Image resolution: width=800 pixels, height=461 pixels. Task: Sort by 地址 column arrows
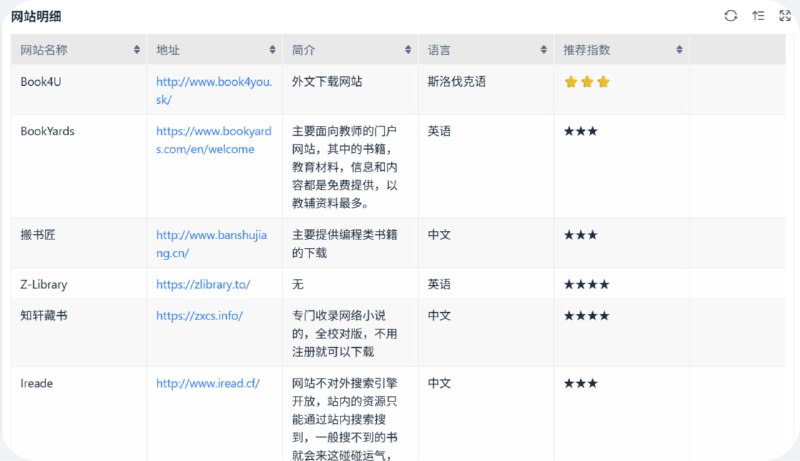pyautogui.click(x=272, y=49)
